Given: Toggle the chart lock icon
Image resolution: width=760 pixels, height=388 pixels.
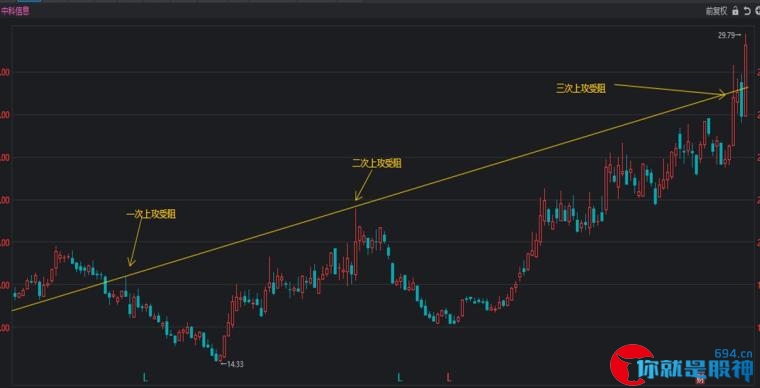Looking at the screenshot, I should [735, 11].
